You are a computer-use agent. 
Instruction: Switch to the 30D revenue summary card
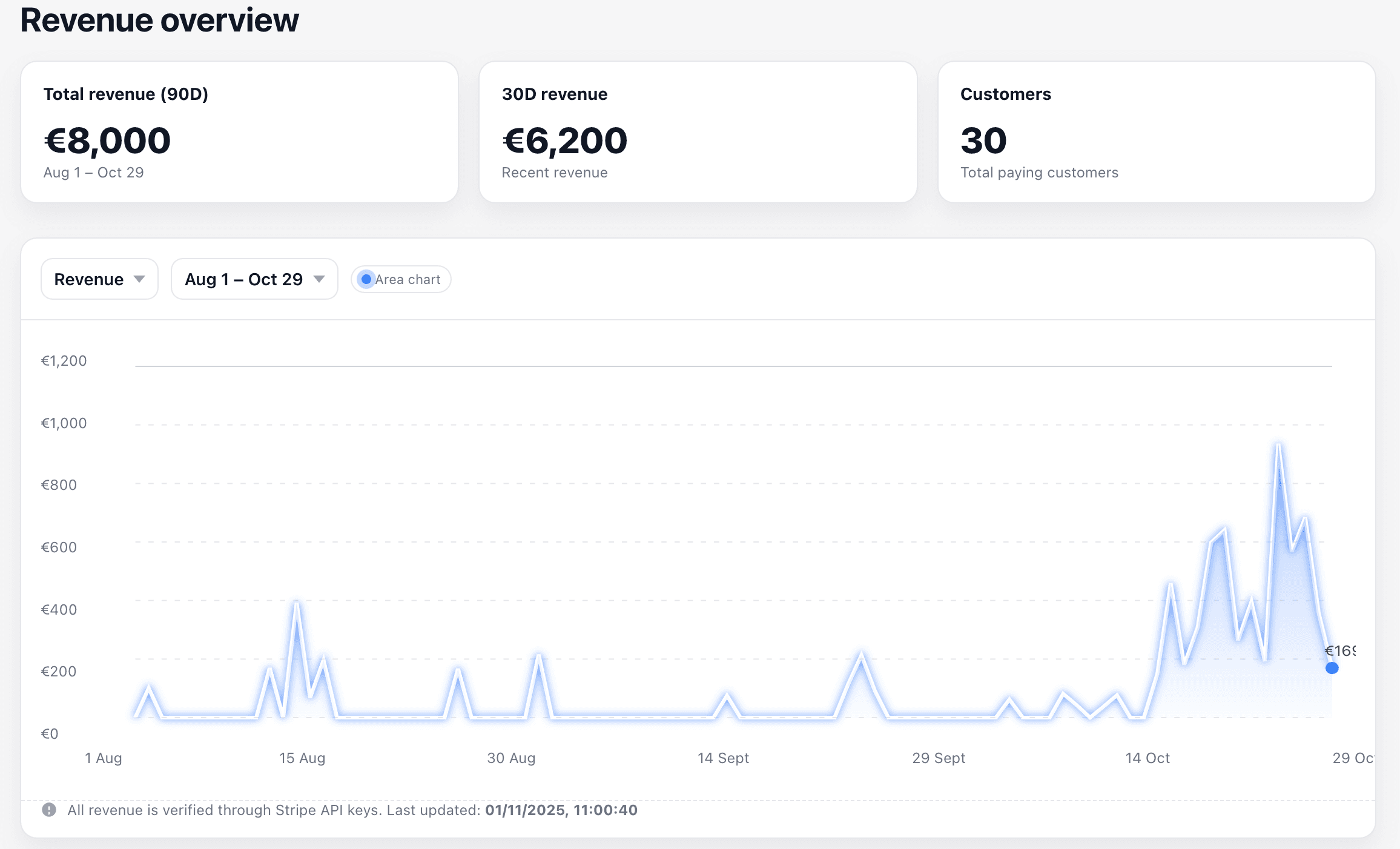tap(698, 133)
